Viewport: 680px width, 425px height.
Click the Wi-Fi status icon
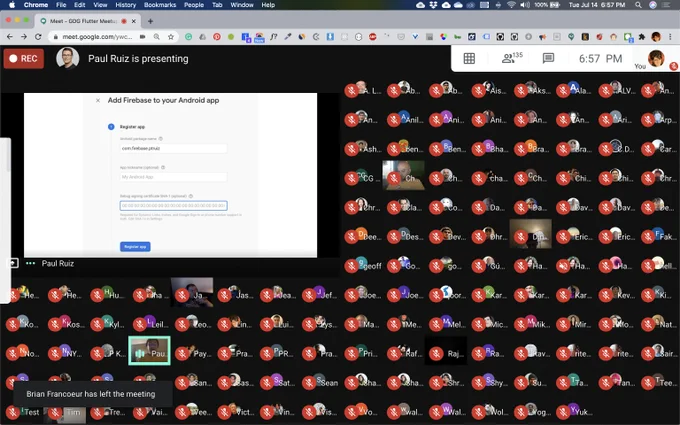tap(511, 5)
